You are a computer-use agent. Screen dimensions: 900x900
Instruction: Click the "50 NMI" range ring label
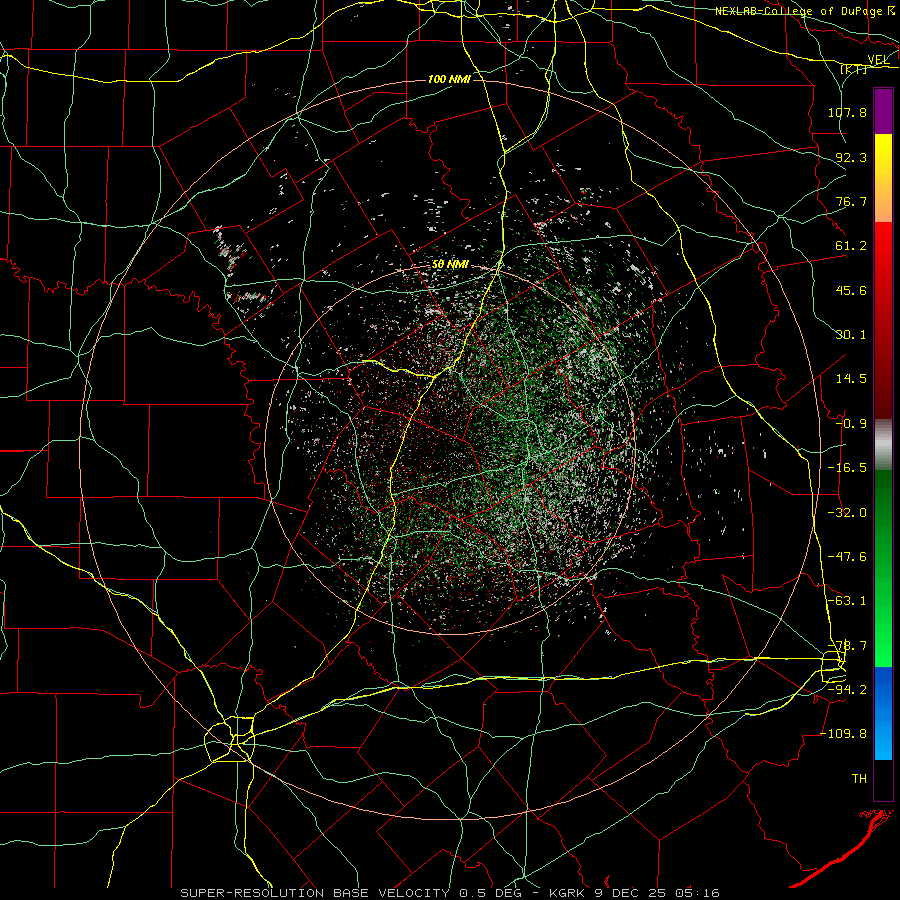tap(450, 265)
